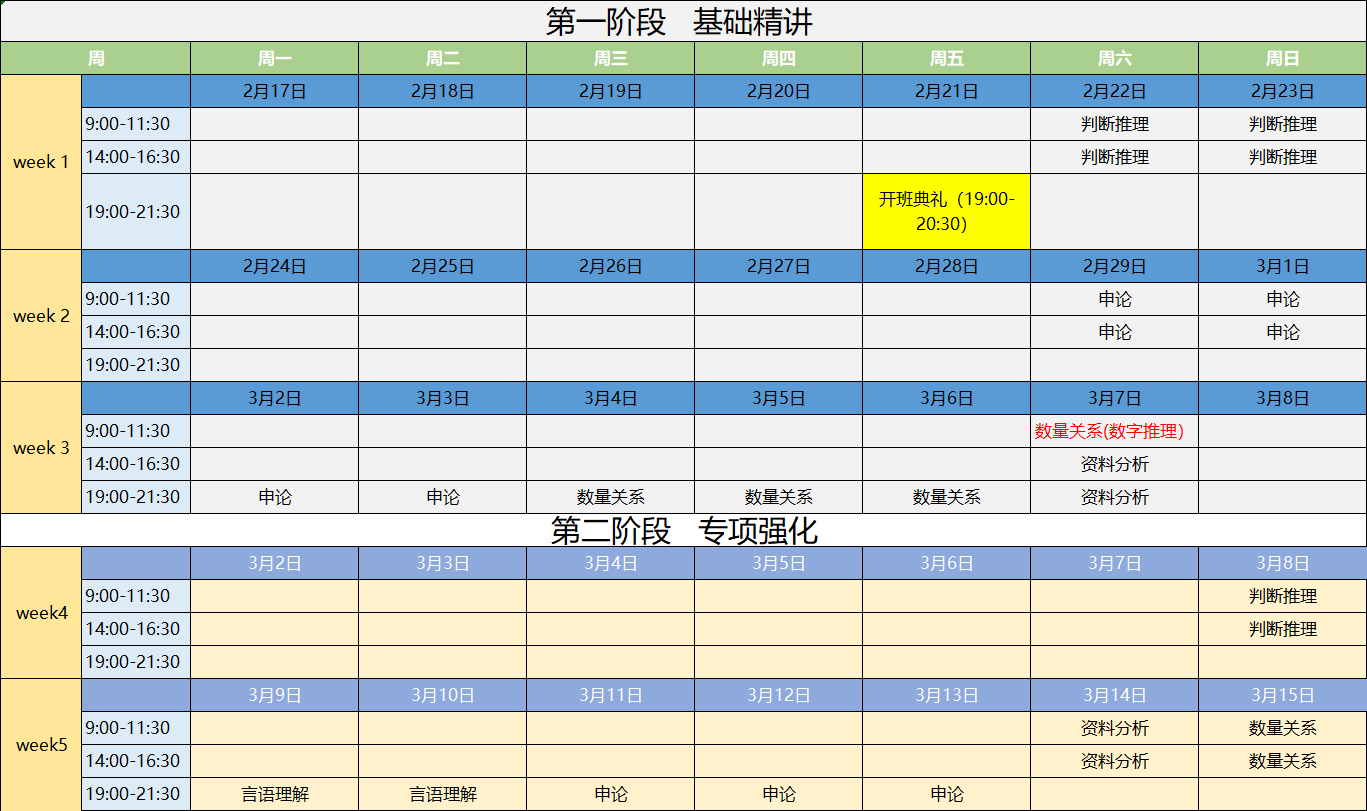
Task: Click the week 2 row label
Action: pos(41,316)
